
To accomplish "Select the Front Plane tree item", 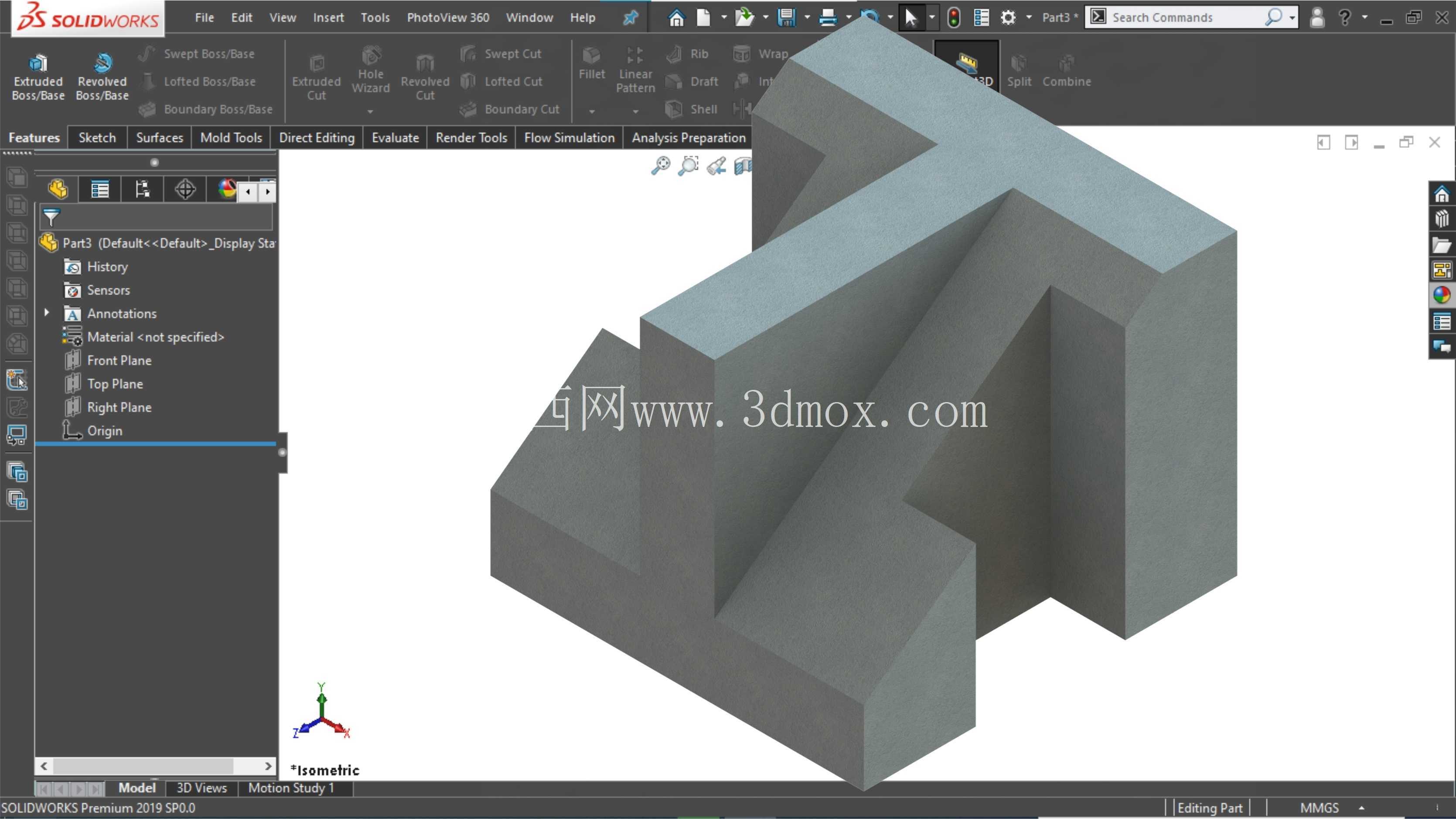I will 107,360.
